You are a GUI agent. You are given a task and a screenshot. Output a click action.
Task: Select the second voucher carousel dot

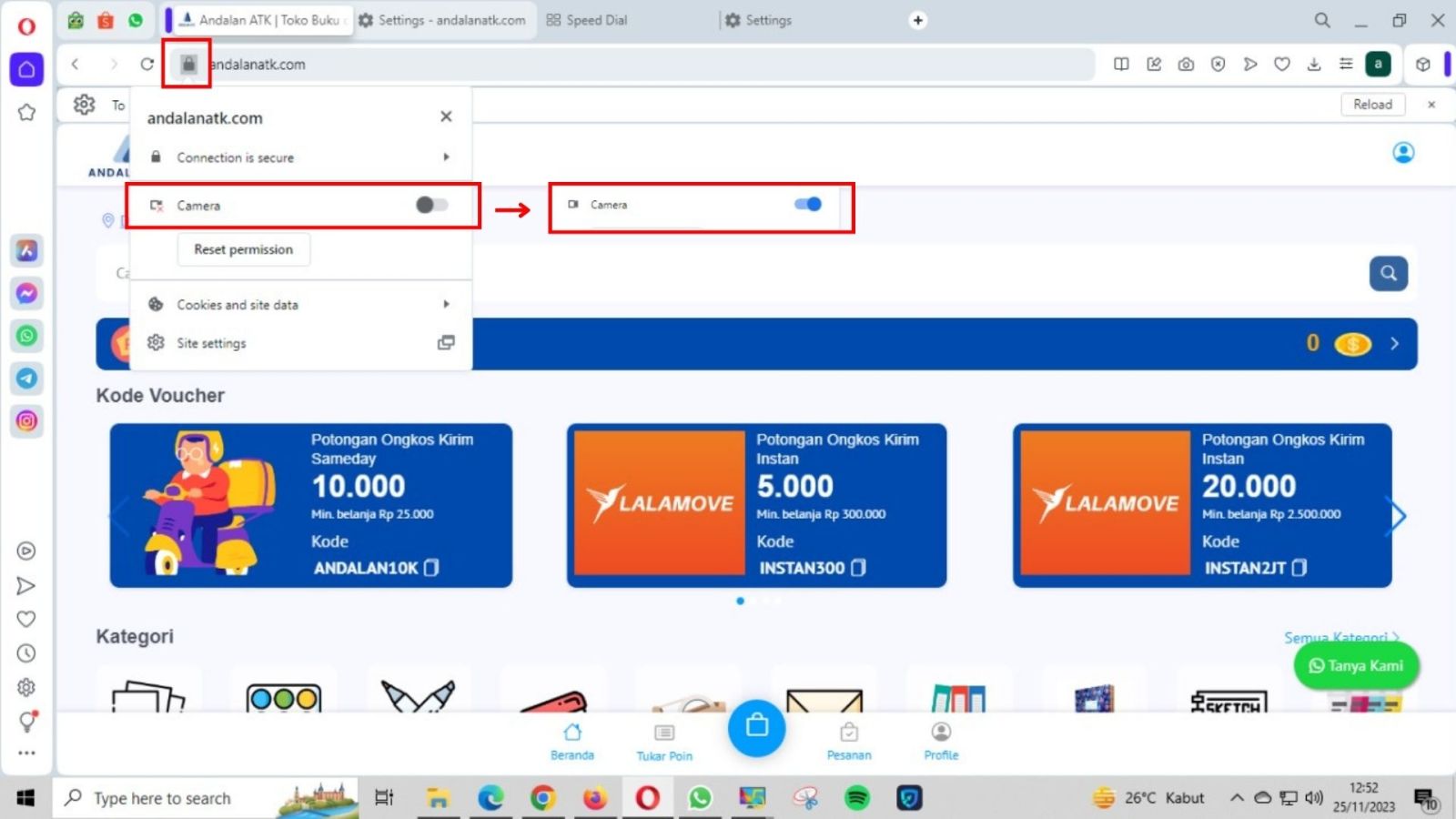click(753, 601)
